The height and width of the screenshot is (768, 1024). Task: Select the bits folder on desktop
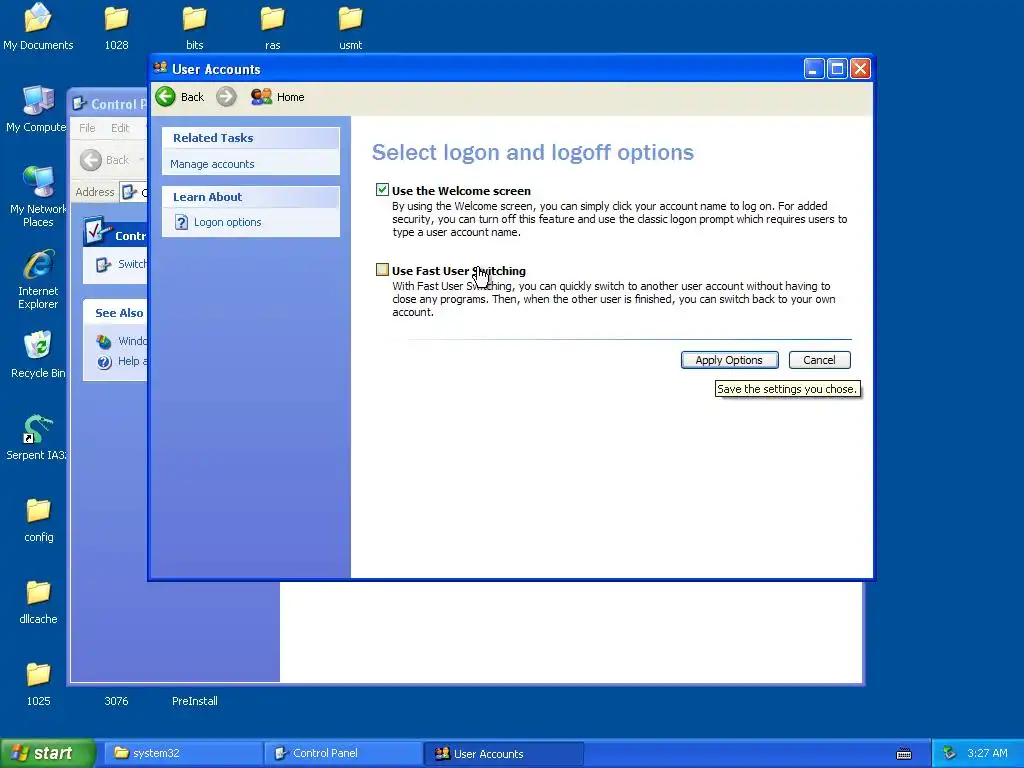195,27
